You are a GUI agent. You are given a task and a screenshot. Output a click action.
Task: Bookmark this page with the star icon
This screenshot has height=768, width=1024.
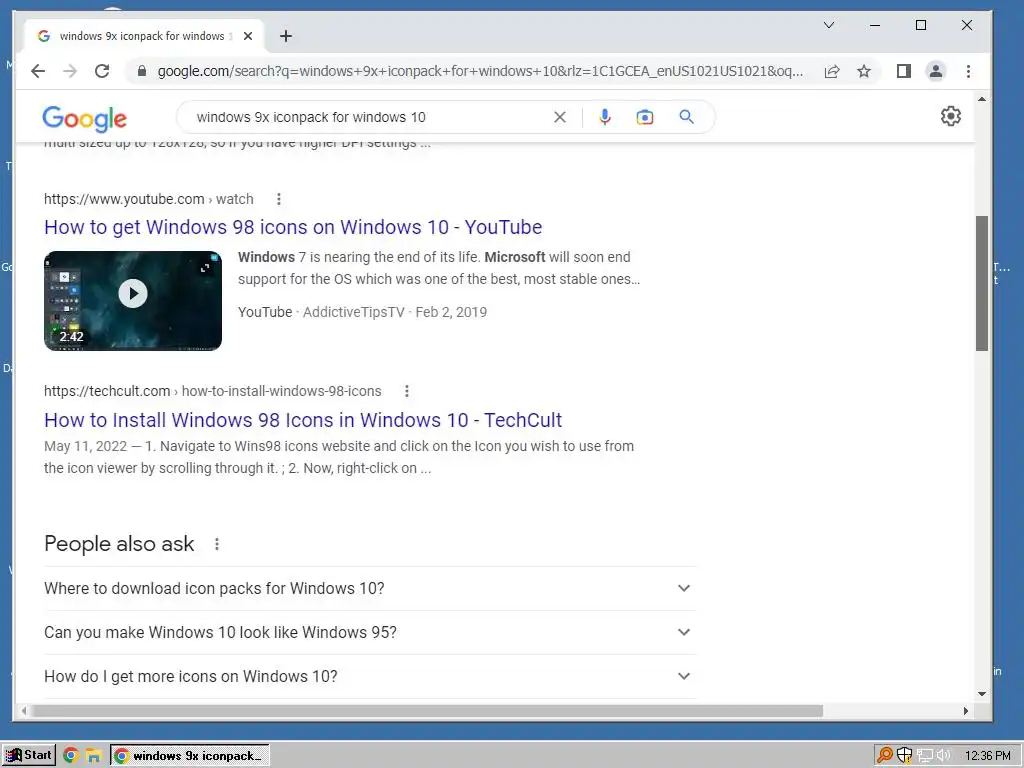(x=864, y=71)
